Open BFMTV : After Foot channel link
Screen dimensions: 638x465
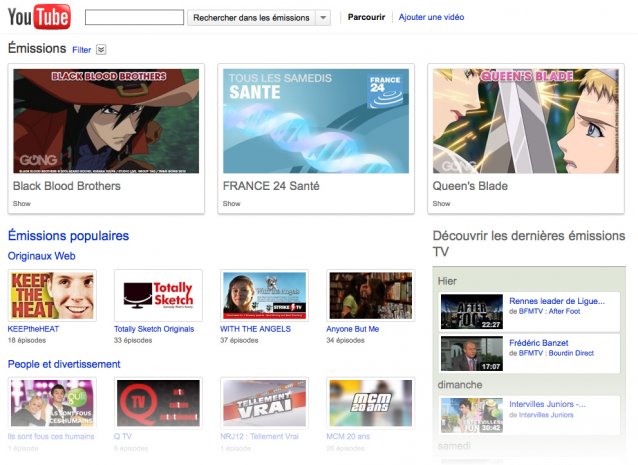[x=549, y=311]
